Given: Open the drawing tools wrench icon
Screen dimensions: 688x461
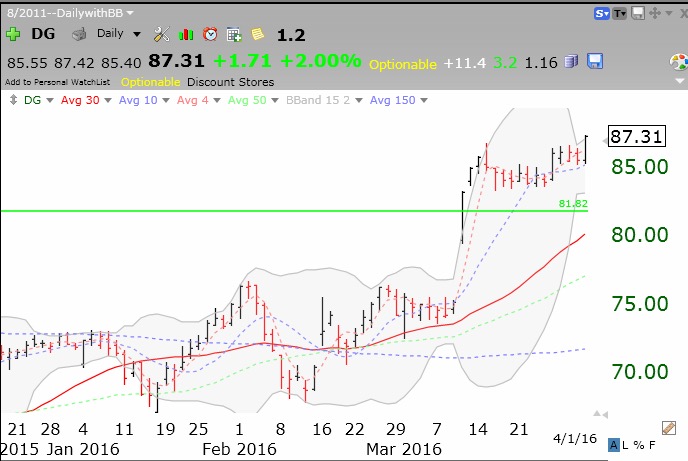Looking at the screenshot, I should click(x=162, y=34).
